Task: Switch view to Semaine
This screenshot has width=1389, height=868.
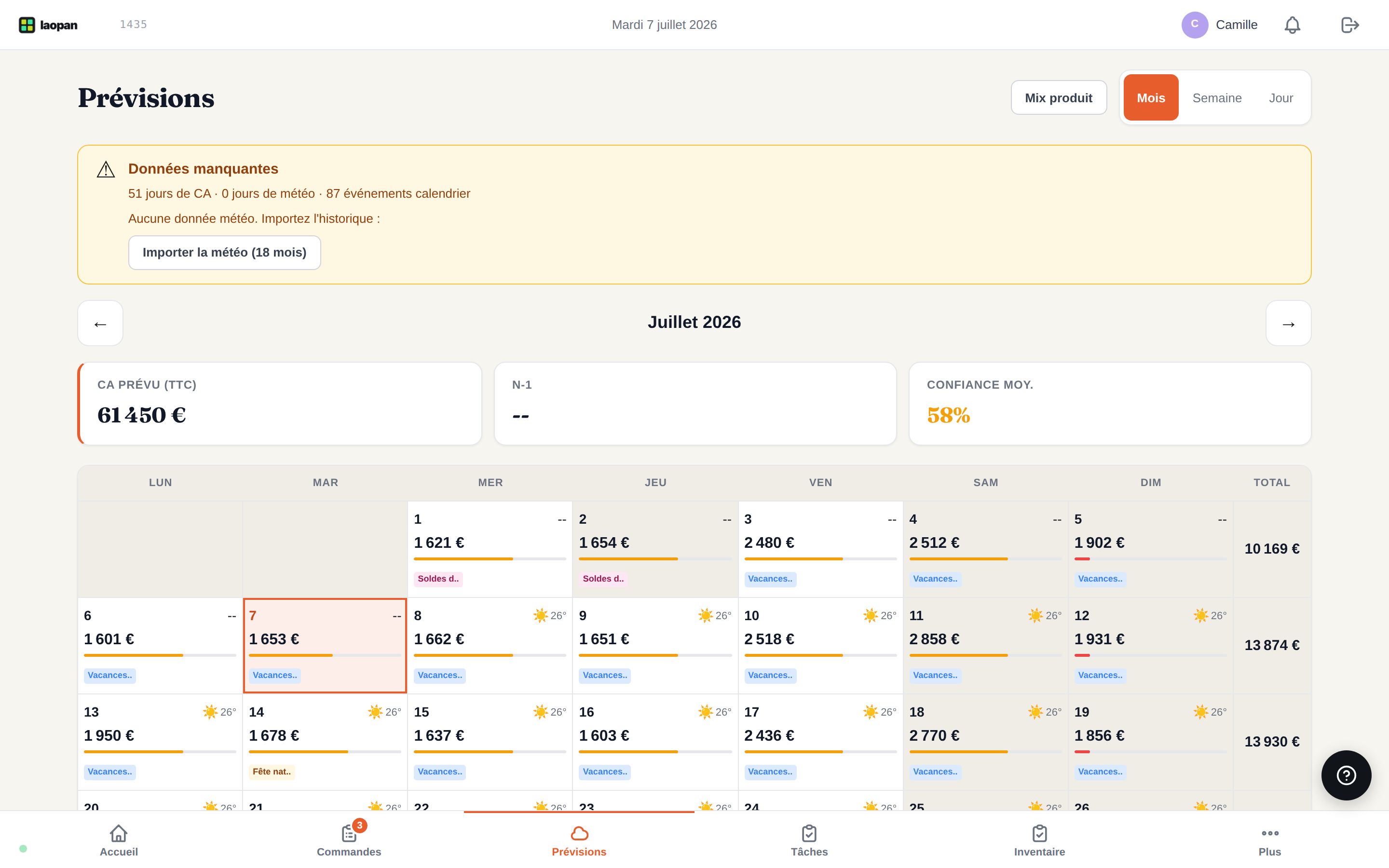Action: [1217, 97]
